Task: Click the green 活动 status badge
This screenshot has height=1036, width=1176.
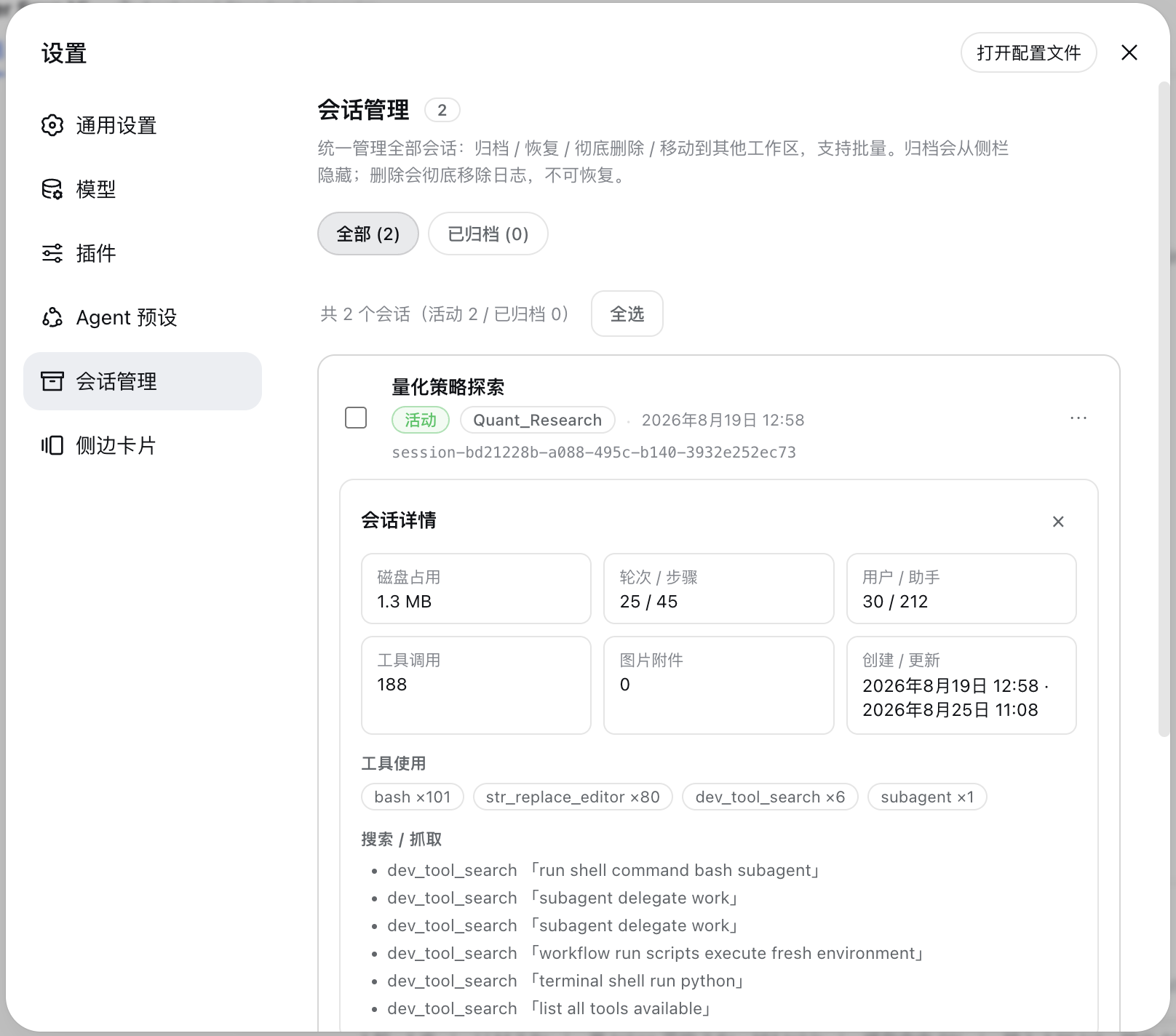Action: coord(421,420)
